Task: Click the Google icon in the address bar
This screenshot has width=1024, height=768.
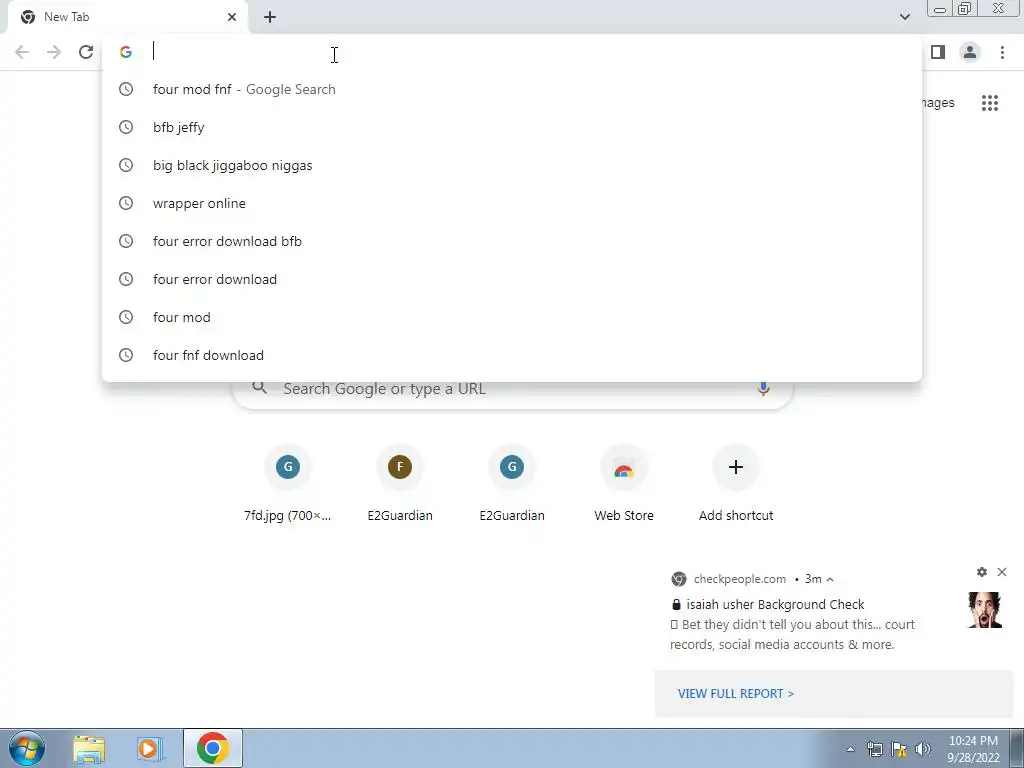Action: click(126, 52)
